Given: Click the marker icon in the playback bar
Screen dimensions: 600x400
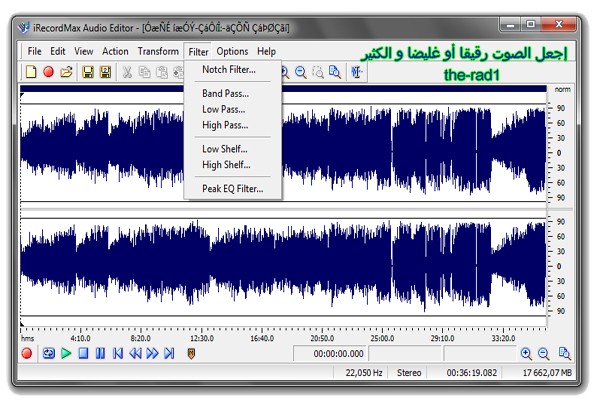Looking at the screenshot, I should click(191, 353).
